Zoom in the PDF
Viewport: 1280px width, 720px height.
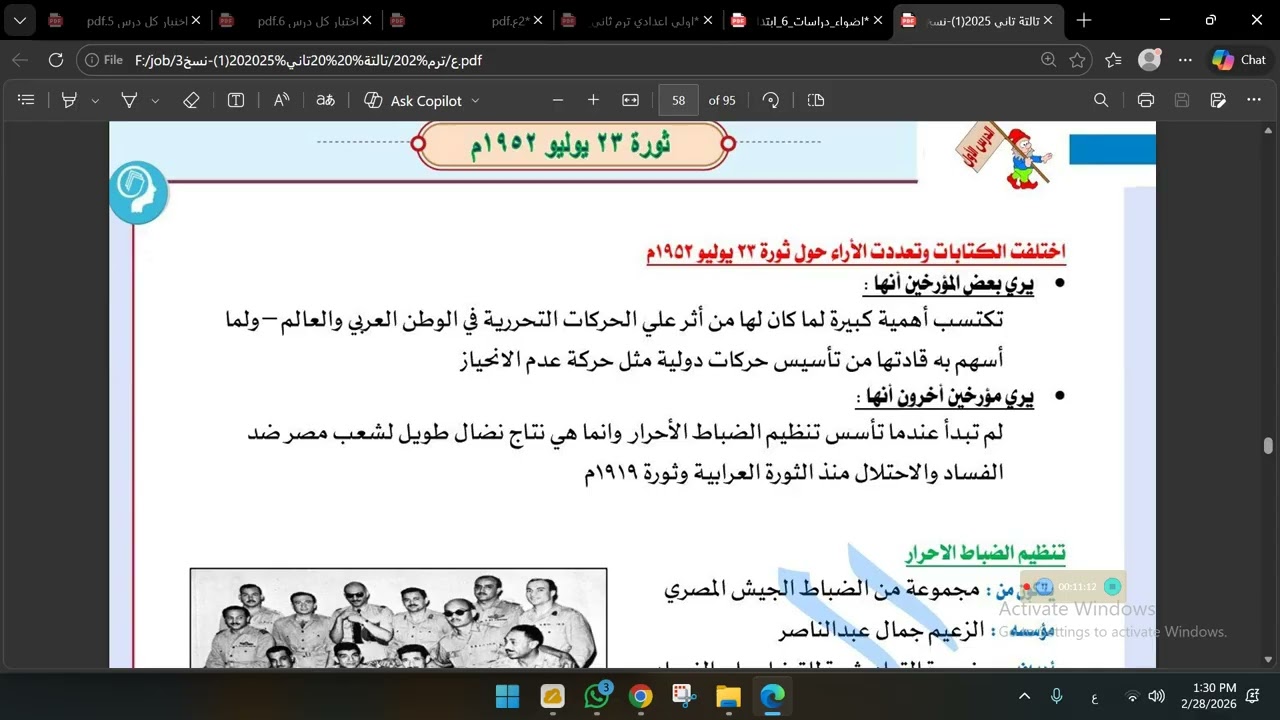(593, 100)
